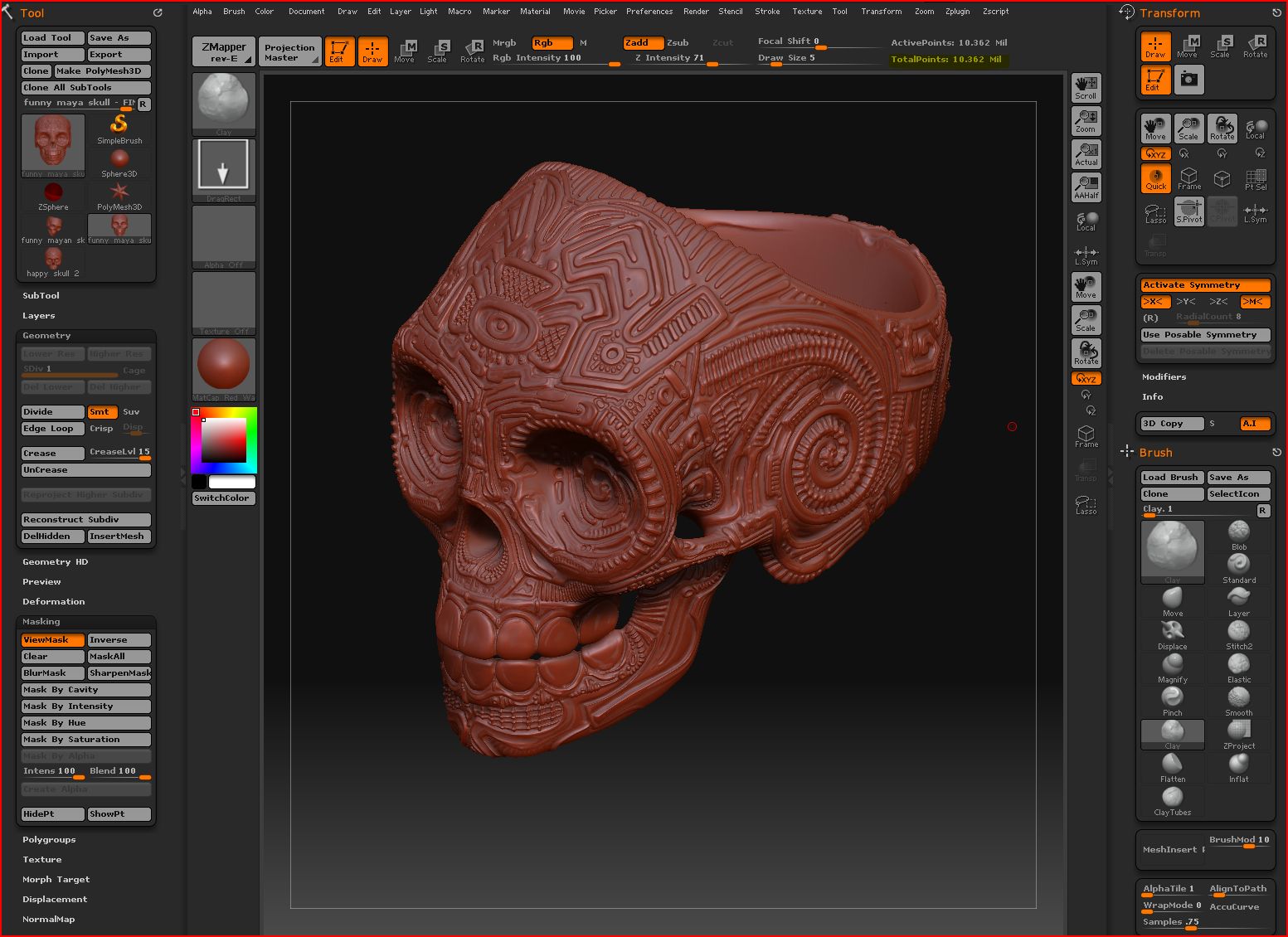This screenshot has width=1288, height=937.
Task: Open the DragRect stroke selector
Action: coord(223,170)
